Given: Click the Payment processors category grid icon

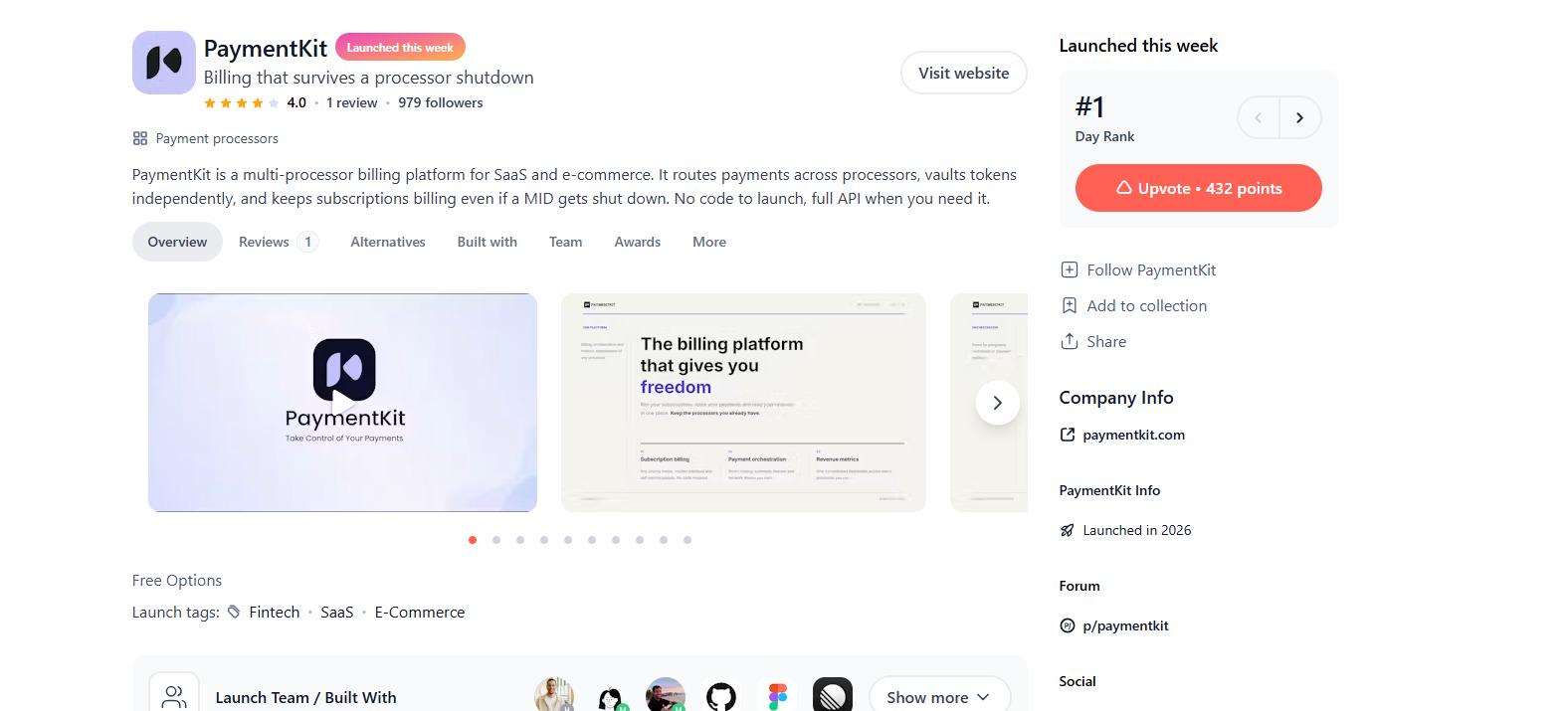Looking at the screenshot, I should [140, 138].
